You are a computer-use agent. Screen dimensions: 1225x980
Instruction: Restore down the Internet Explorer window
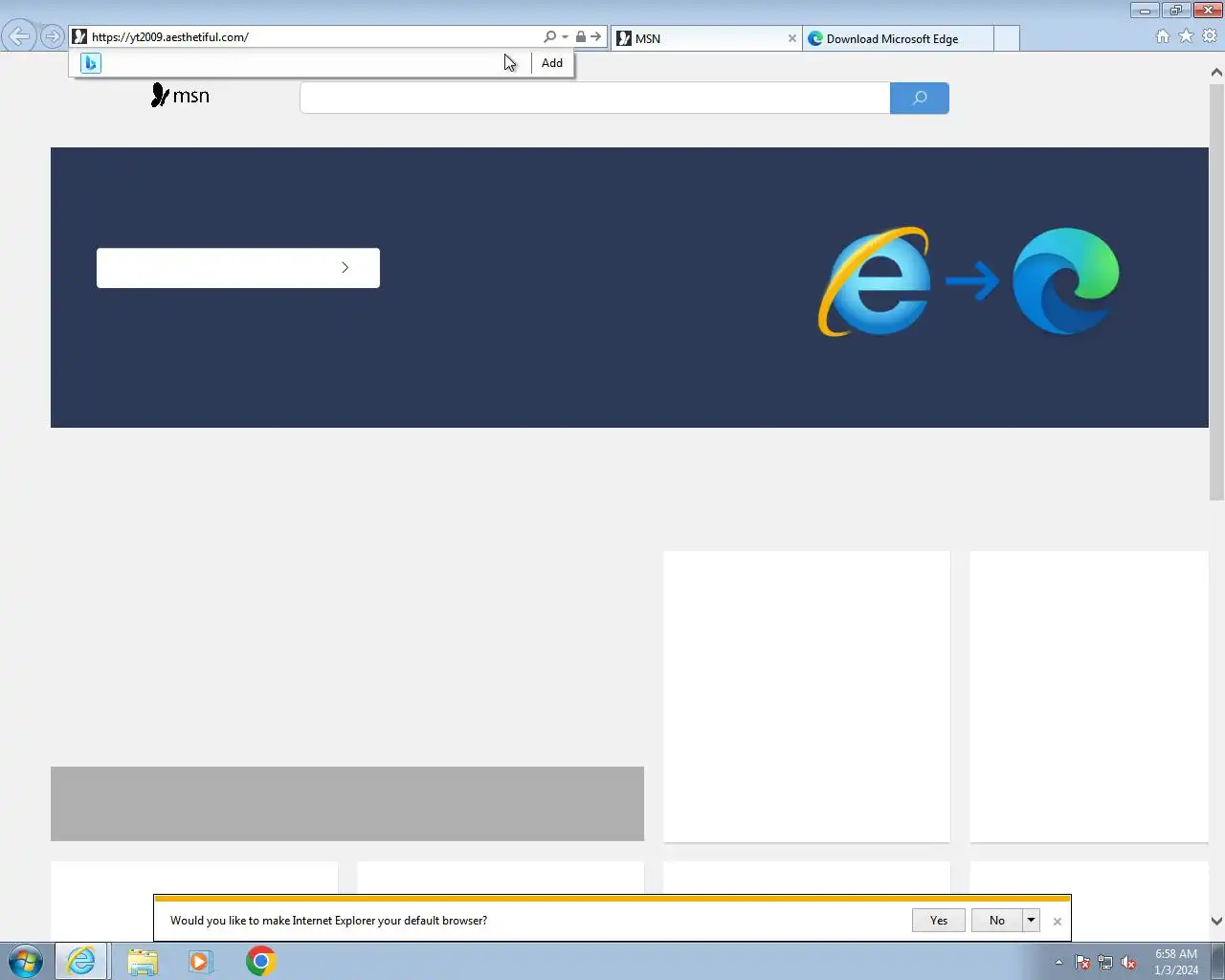(1175, 11)
